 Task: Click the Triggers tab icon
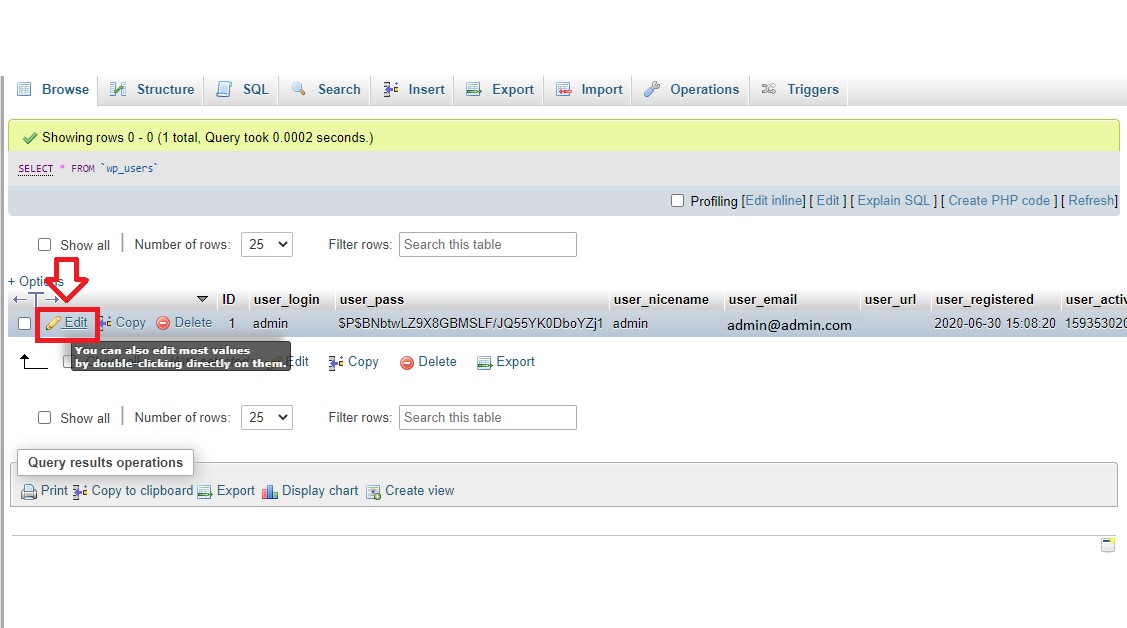[769, 89]
